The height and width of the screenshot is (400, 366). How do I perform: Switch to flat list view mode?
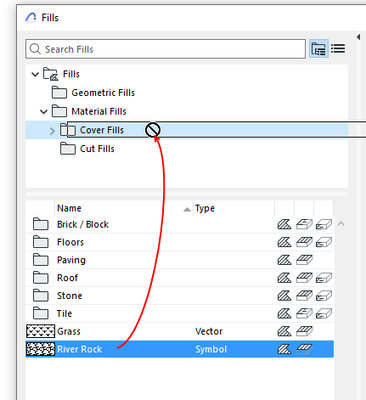[x=338, y=49]
